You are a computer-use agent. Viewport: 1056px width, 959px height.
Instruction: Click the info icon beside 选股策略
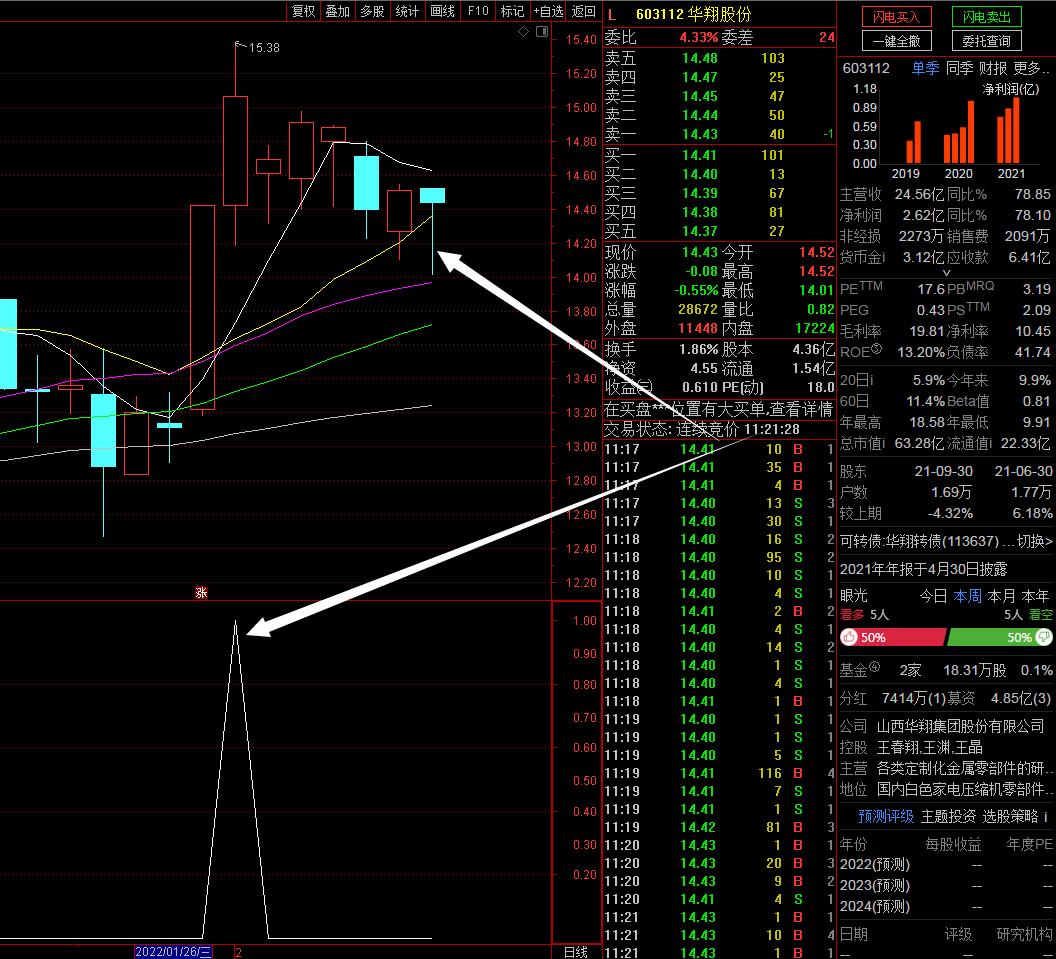pyautogui.click(x=1045, y=816)
